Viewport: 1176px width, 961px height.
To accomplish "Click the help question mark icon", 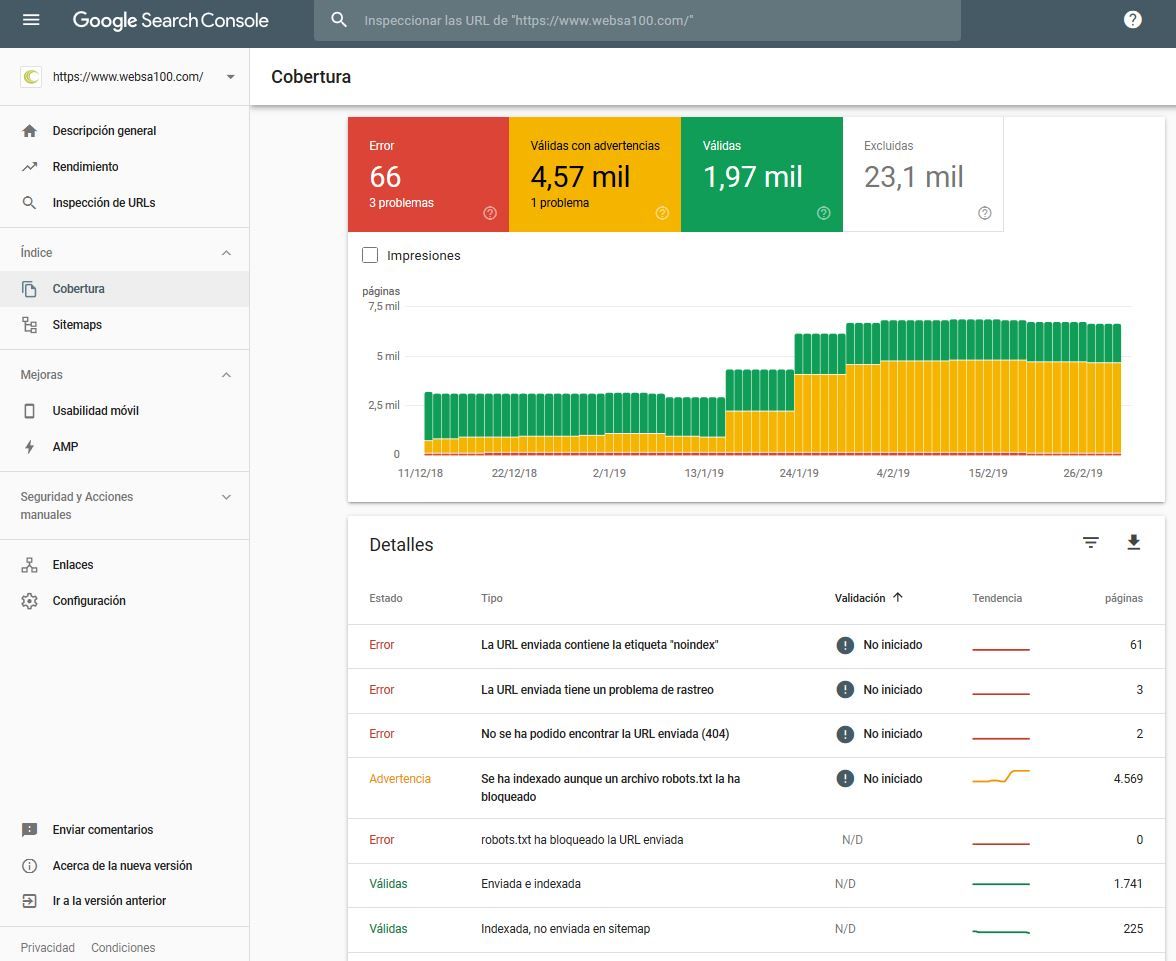I will tap(1132, 20).
